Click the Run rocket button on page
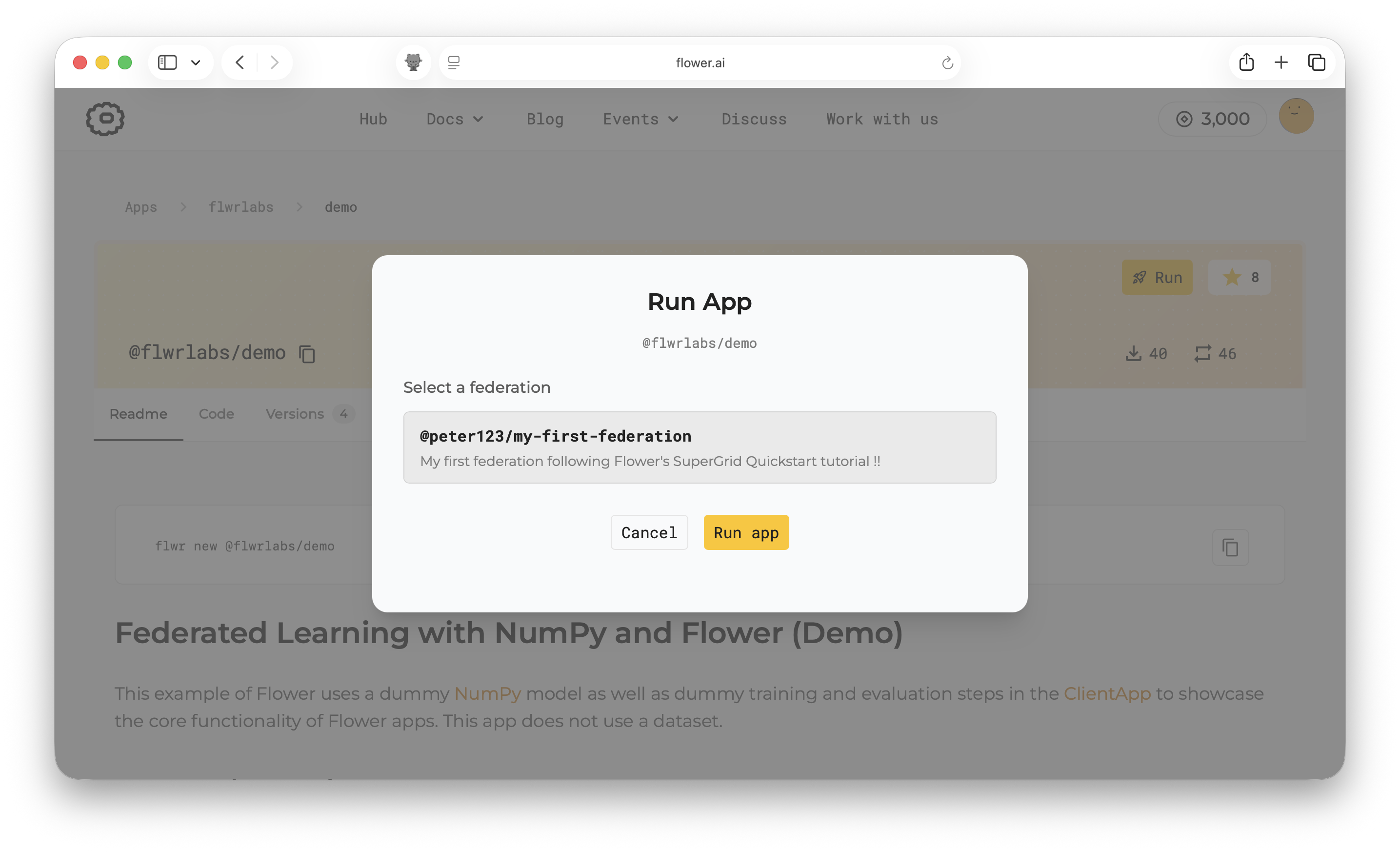Screen dimensions: 1400x852 click(x=1157, y=277)
